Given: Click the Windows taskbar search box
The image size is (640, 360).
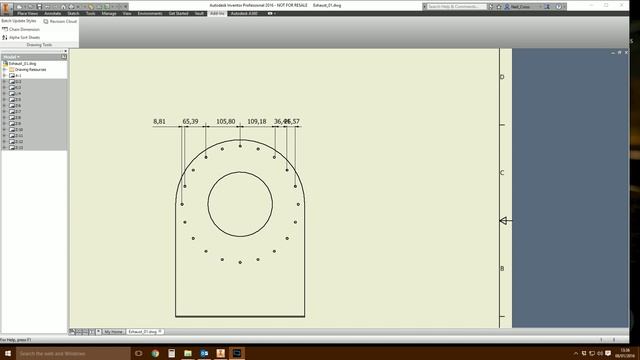Looking at the screenshot, I should coord(73,353).
